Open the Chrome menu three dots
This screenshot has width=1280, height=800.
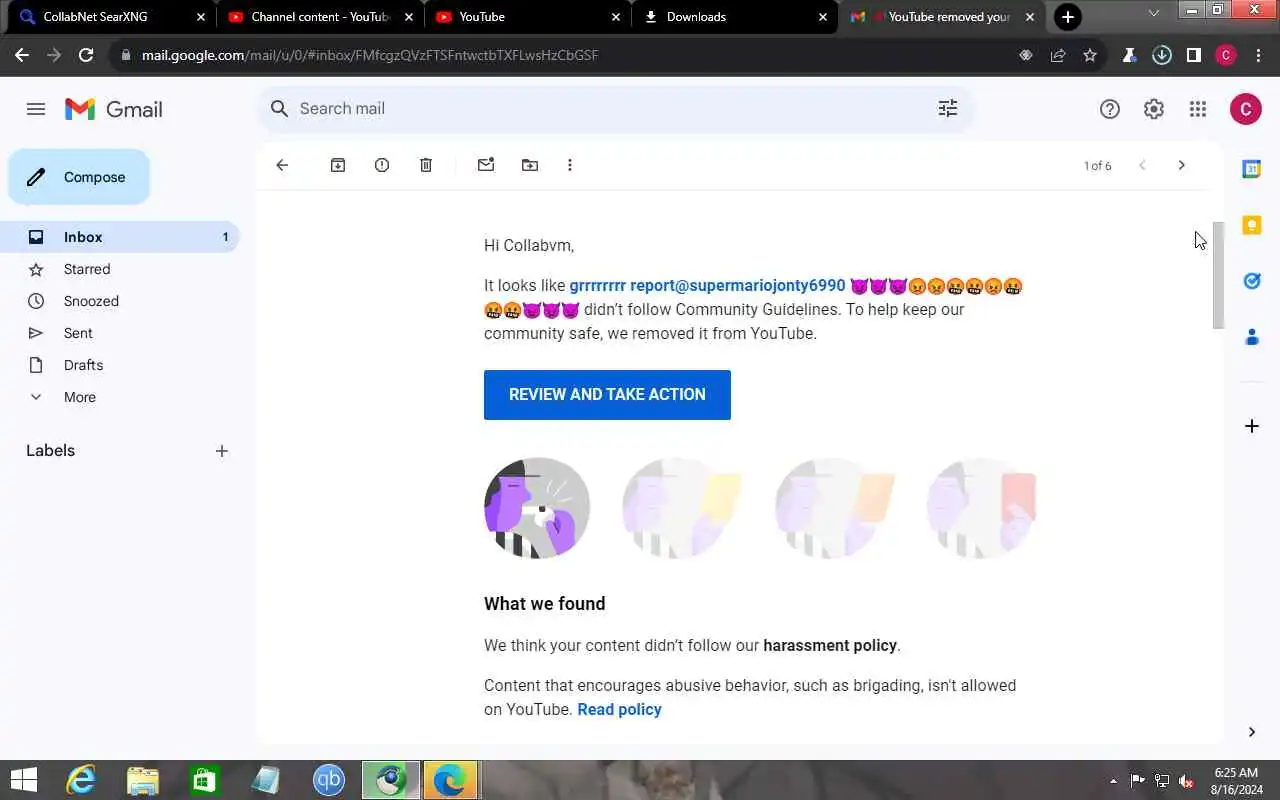click(x=1259, y=55)
